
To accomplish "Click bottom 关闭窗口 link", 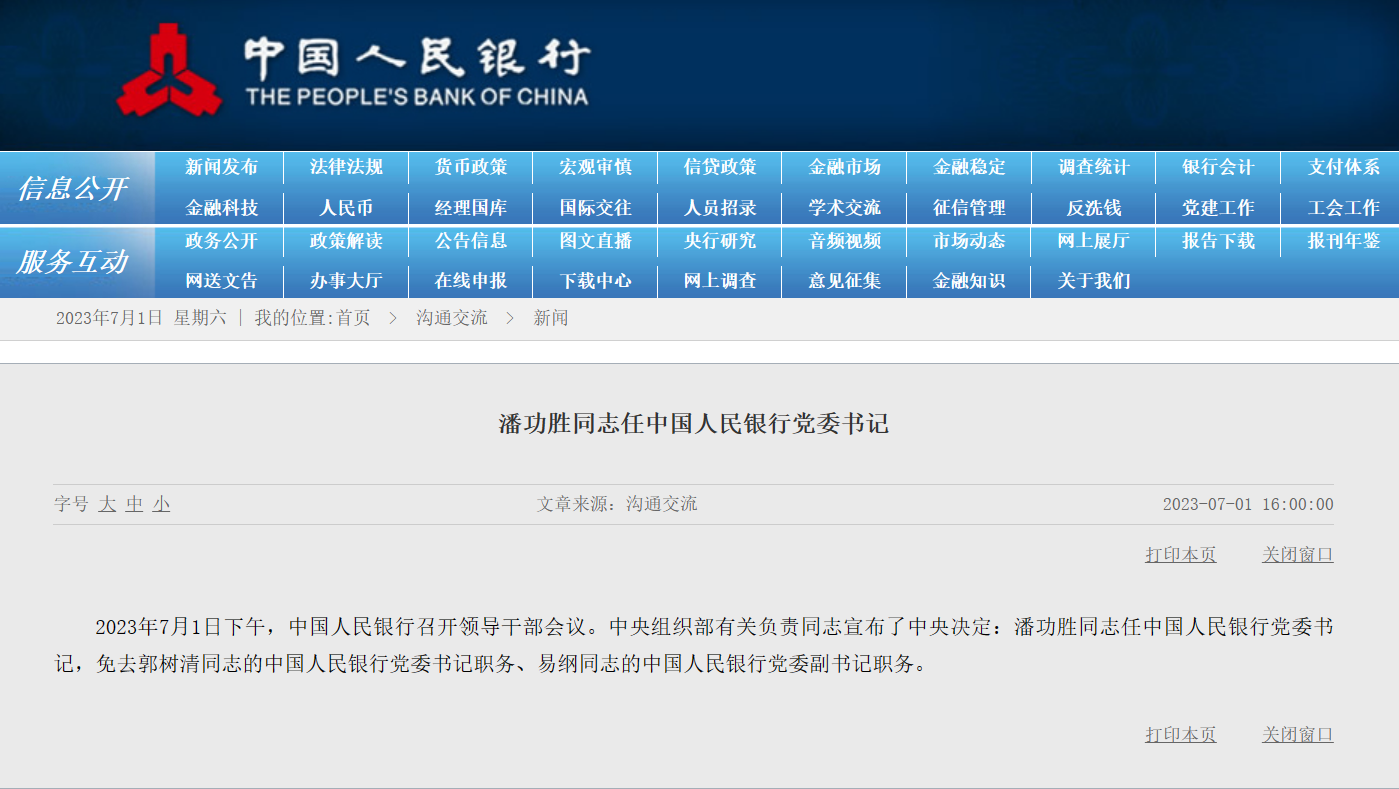I will click(x=1297, y=735).
